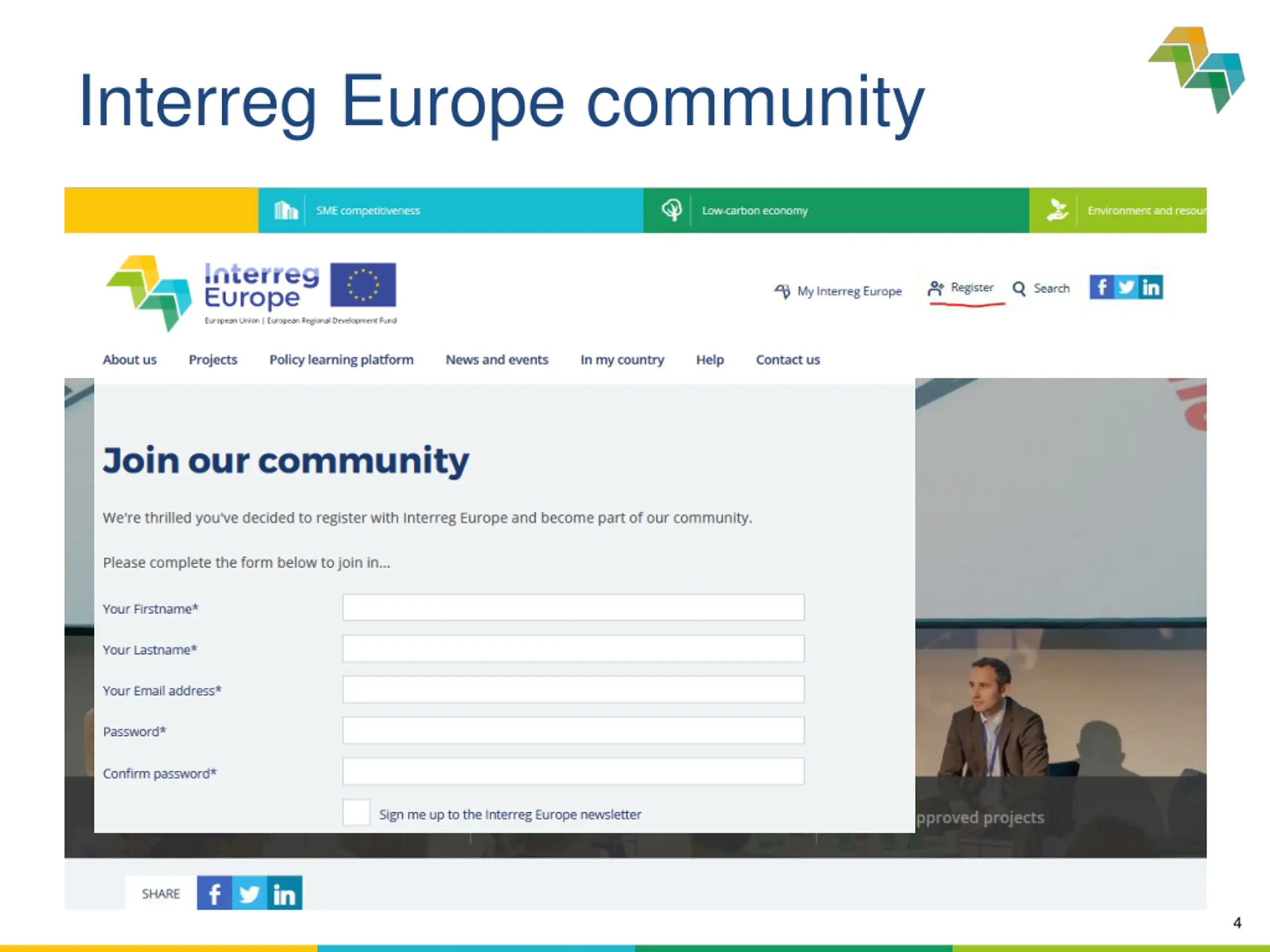This screenshot has height=952, width=1270.
Task: Click the SHARE label
Action: pos(161,893)
